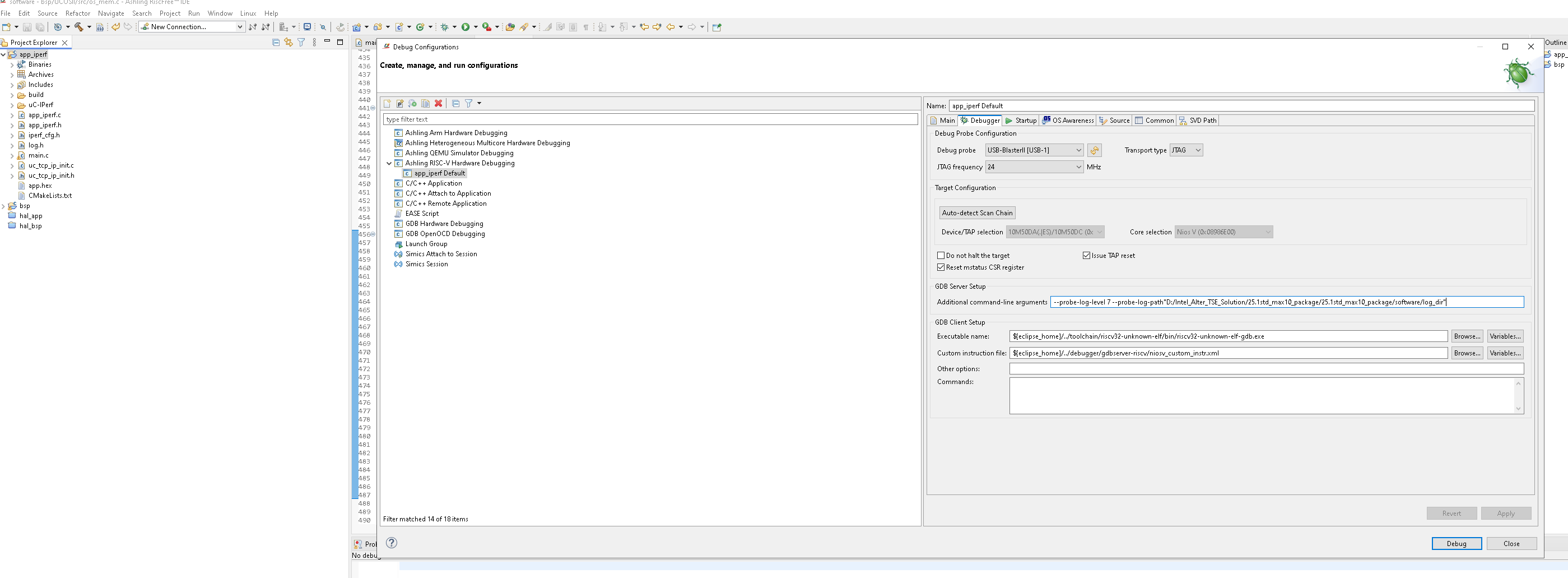Screen dimensions: 1568x578
Task: Click New launch configuration prototype icon
Action: pos(400,104)
